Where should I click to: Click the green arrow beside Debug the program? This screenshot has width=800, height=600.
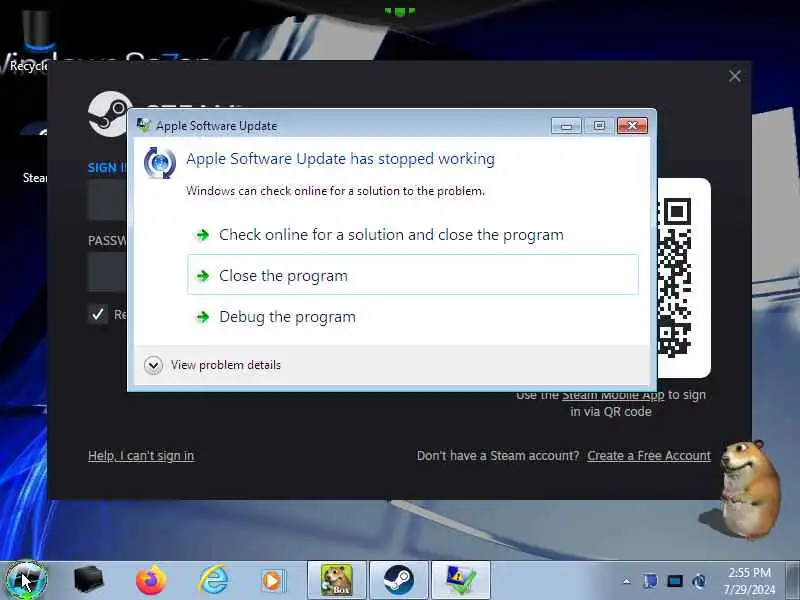[203, 317]
